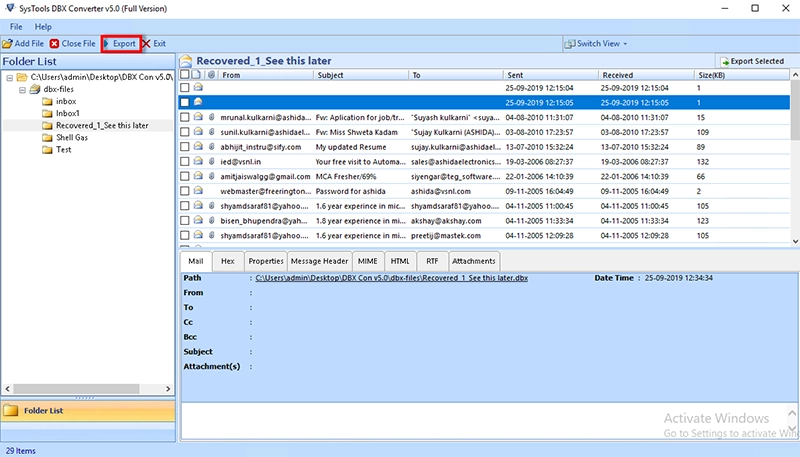The image size is (800, 457).
Task: Click the Export Selected button
Action: (752, 61)
